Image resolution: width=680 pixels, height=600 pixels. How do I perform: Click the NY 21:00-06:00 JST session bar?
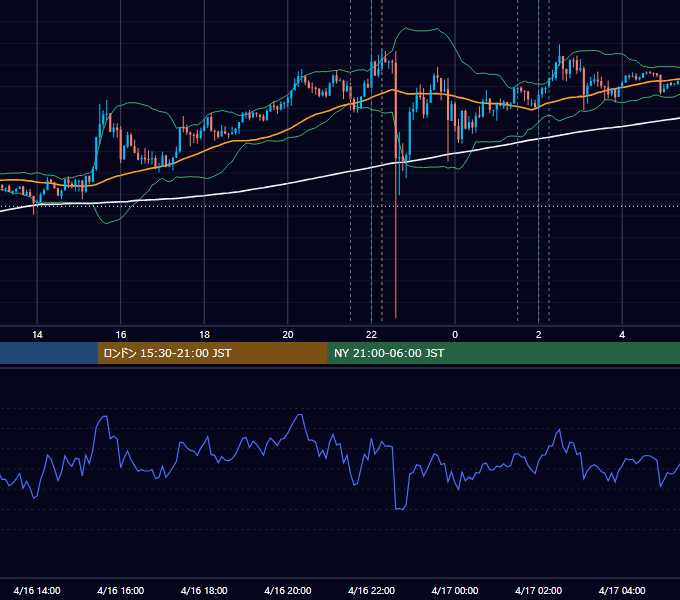point(503,353)
